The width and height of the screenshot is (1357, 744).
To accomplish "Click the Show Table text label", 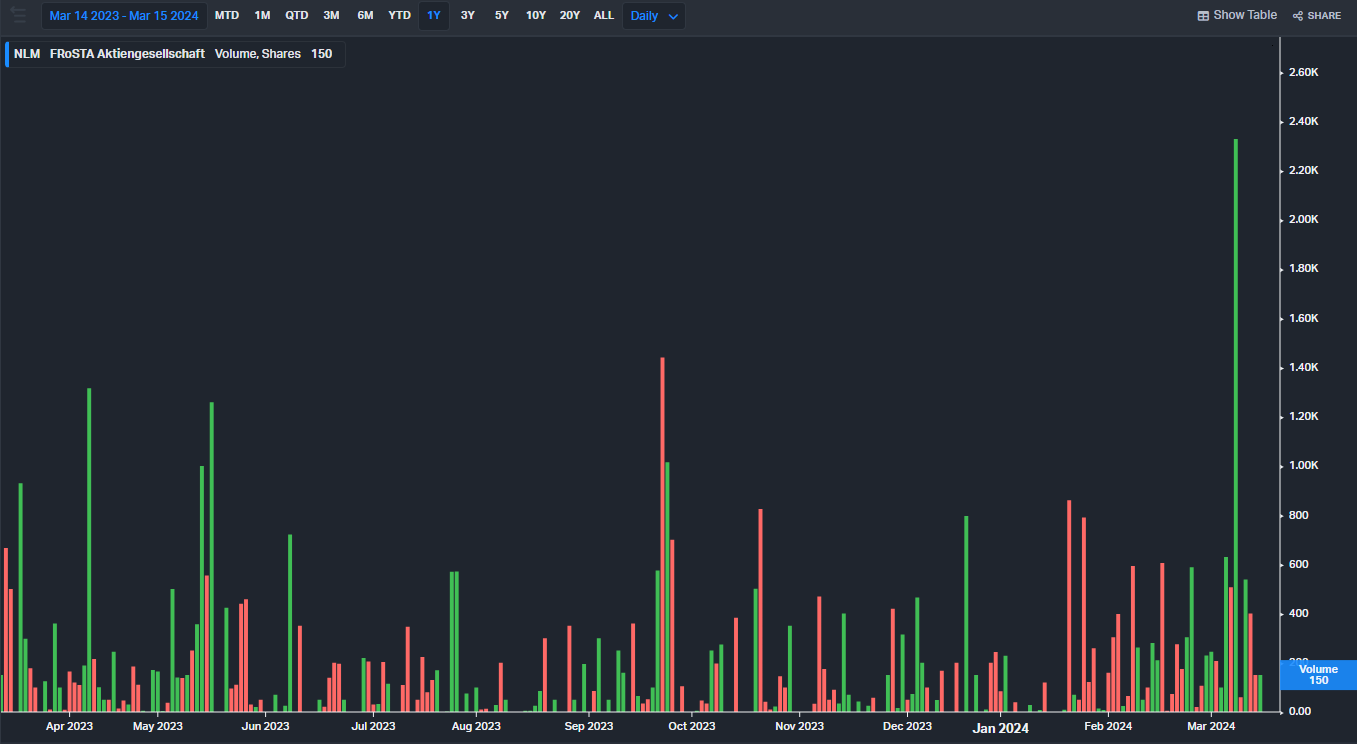I will pyautogui.click(x=1245, y=15).
